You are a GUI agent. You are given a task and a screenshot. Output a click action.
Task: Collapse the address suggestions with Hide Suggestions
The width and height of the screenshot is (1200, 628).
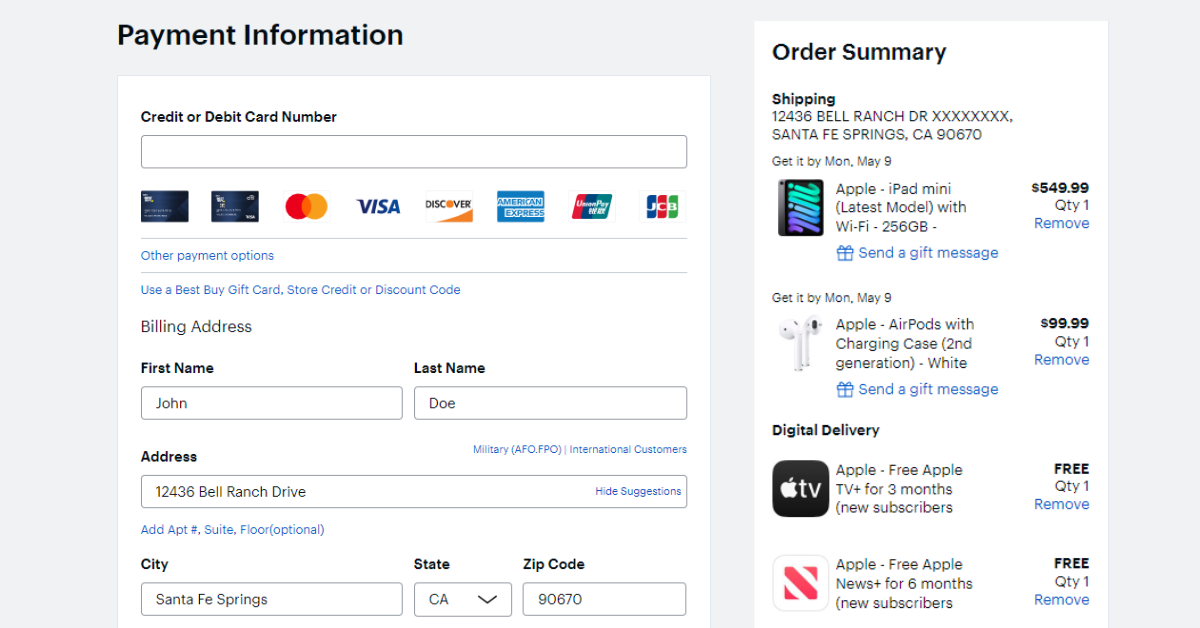tap(638, 491)
